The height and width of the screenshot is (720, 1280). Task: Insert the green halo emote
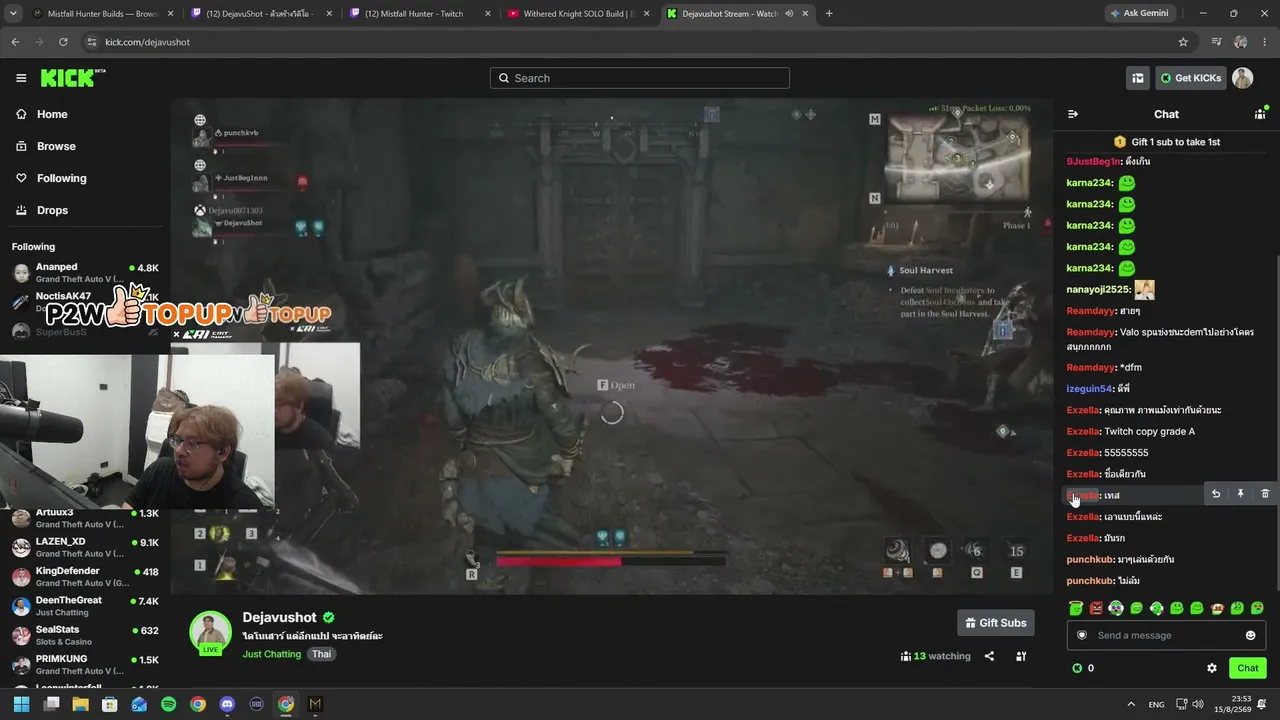1076,608
